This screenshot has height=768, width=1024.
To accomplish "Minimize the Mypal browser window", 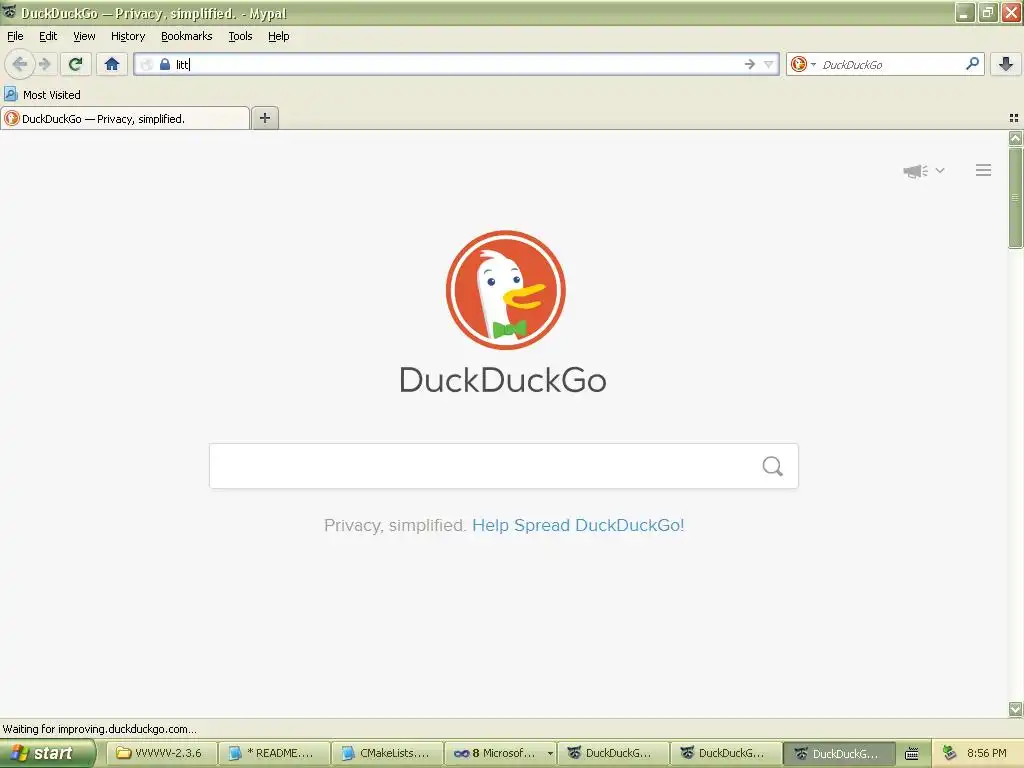I will [965, 12].
